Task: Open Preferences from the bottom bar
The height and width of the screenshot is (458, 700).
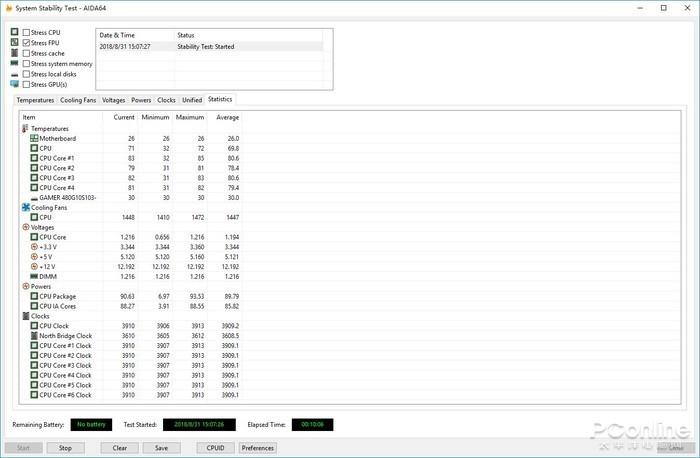Action: pyautogui.click(x=258, y=448)
